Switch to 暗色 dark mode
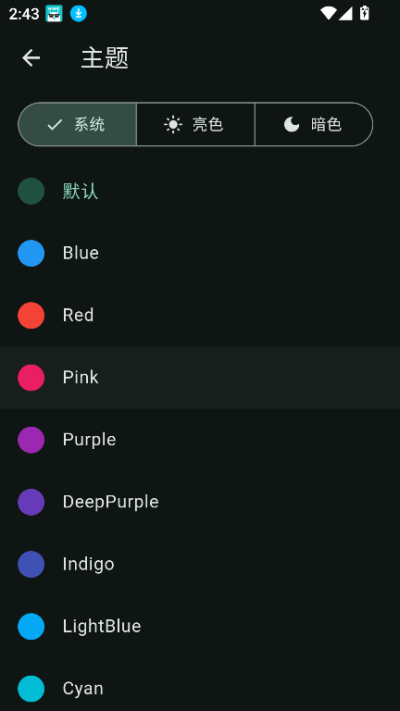Screen dimensions: 400x711 point(314,124)
